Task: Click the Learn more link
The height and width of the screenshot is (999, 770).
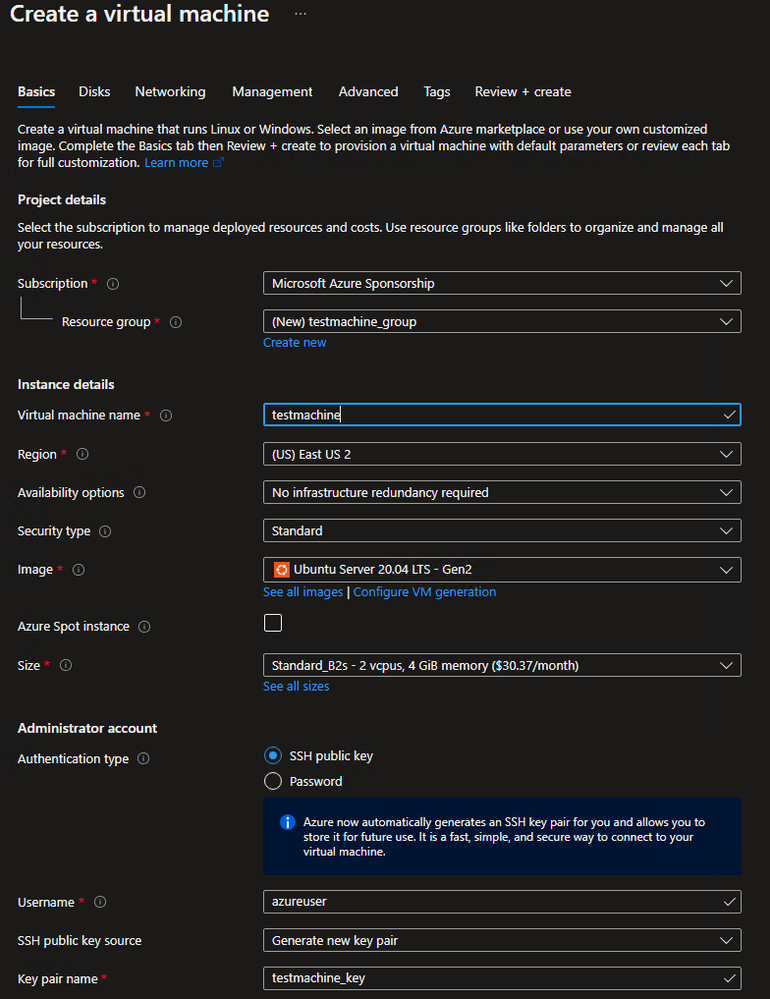Action: click(176, 162)
